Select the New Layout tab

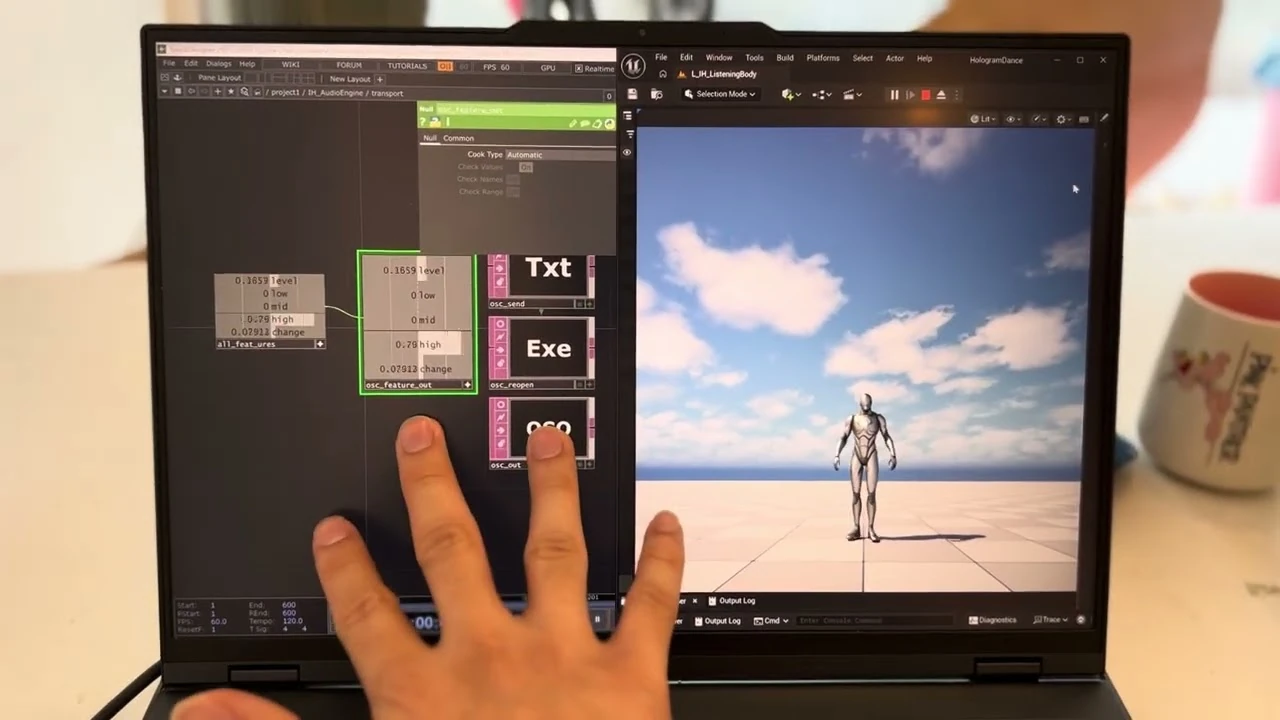[x=350, y=79]
